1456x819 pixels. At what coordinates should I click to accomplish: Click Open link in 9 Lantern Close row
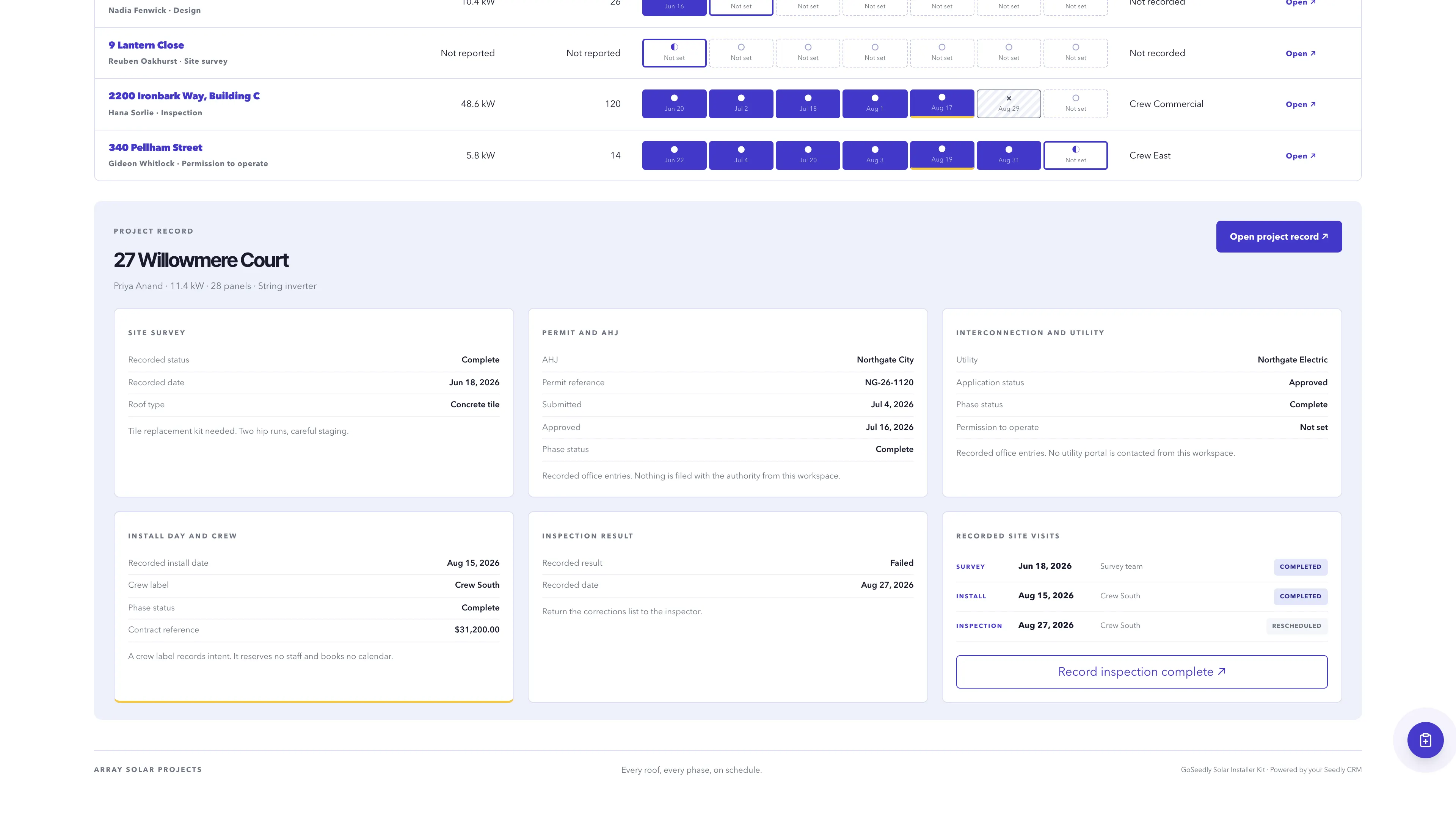(1300, 54)
